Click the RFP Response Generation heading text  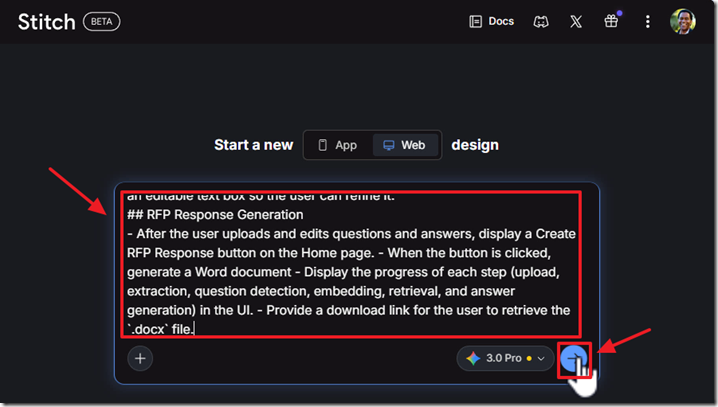click(215, 214)
